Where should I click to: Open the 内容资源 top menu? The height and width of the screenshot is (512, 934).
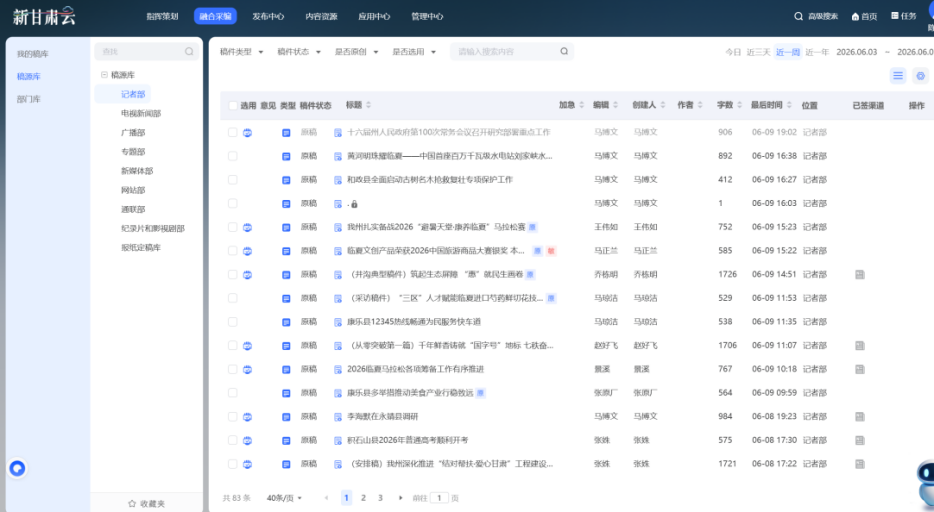tap(321, 17)
